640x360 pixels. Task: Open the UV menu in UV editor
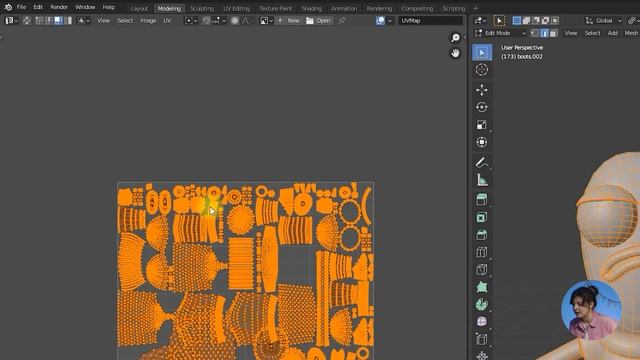point(167,20)
